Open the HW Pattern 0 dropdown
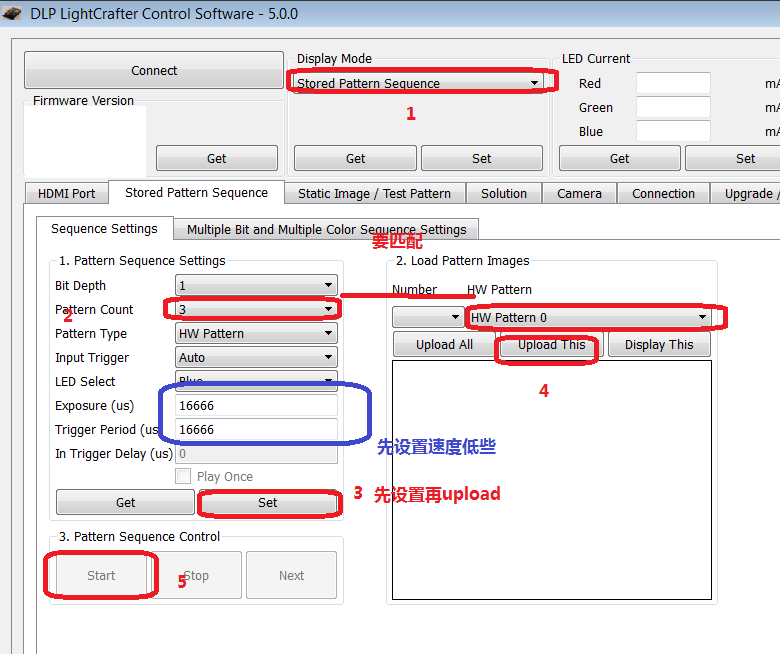780x654 pixels. (588, 317)
